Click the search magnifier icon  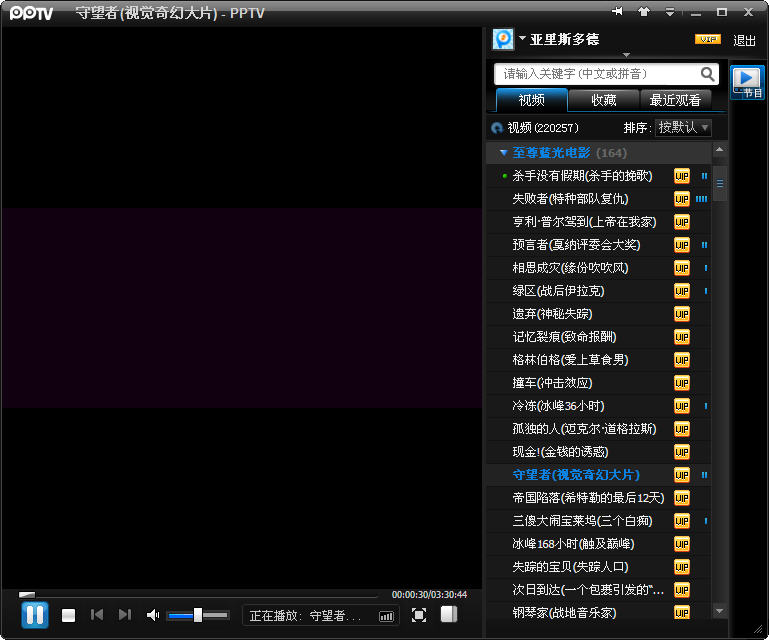[708, 74]
